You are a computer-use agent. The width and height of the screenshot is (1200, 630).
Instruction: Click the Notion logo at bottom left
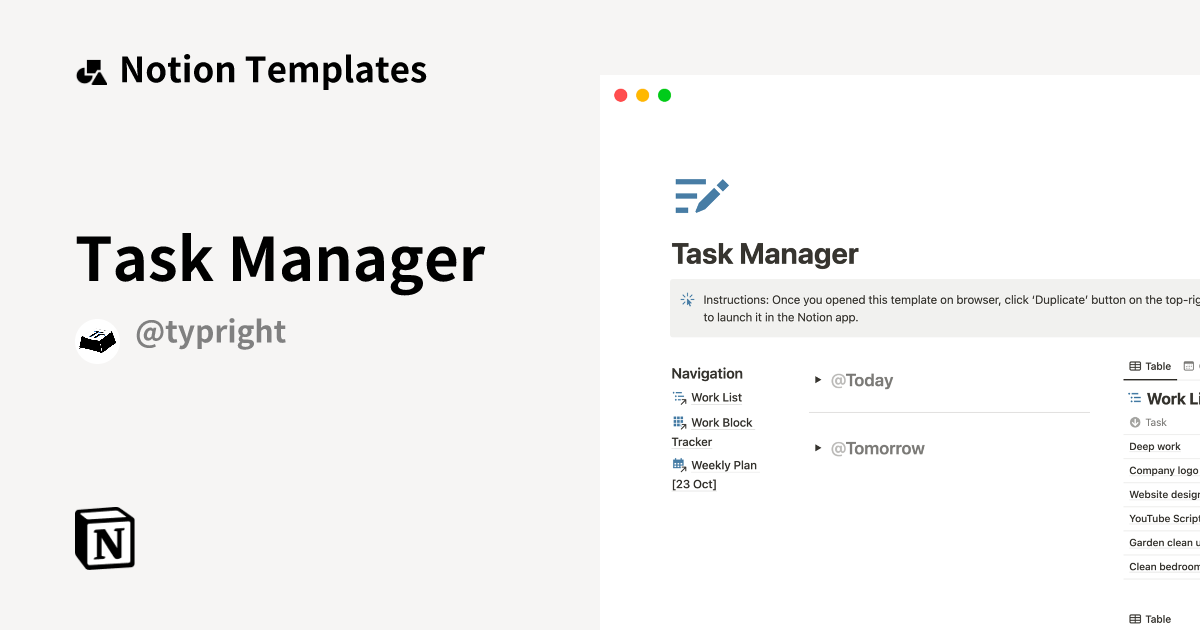104,538
